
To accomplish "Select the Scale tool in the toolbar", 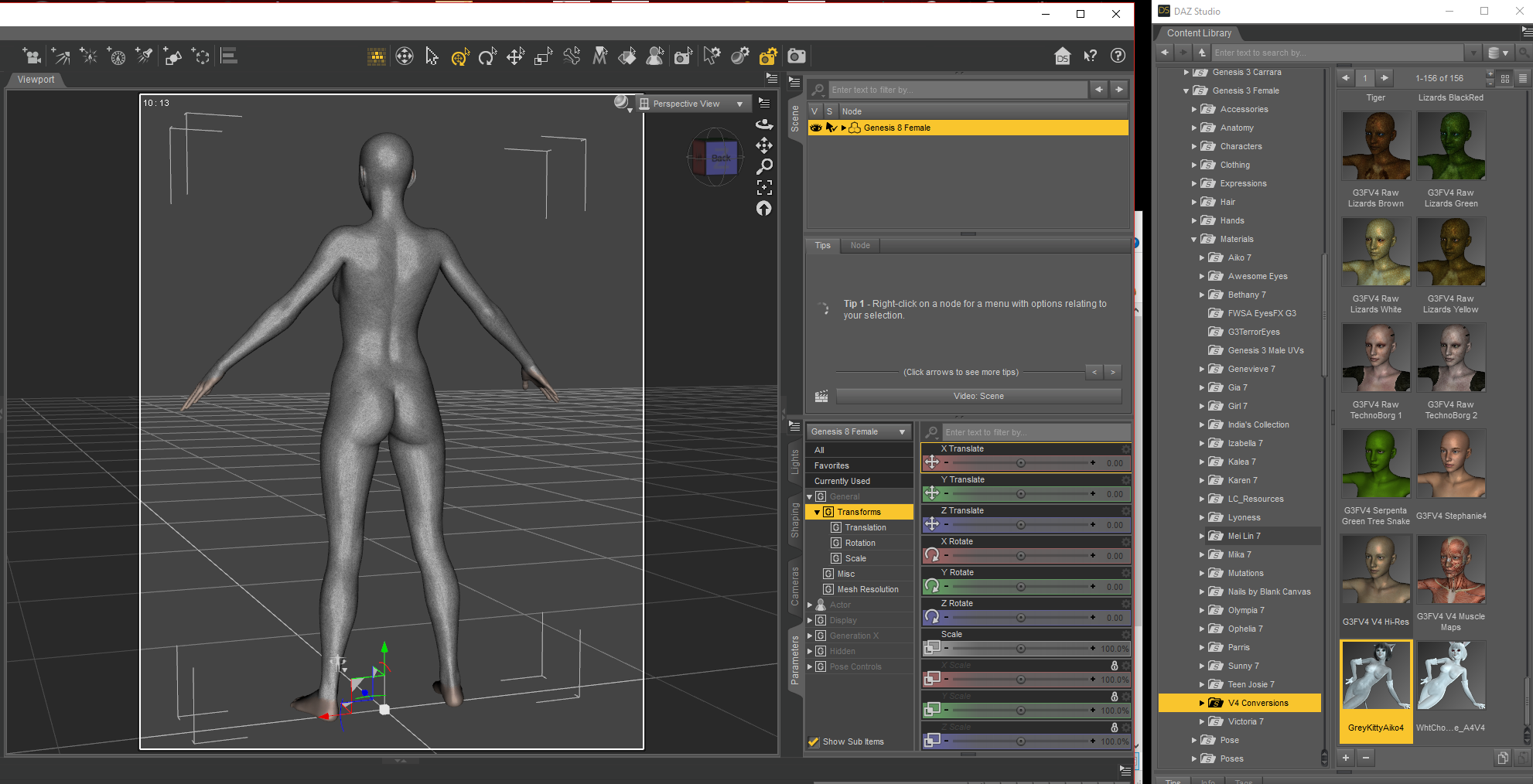I will pyautogui.click(x=544, y=56).
